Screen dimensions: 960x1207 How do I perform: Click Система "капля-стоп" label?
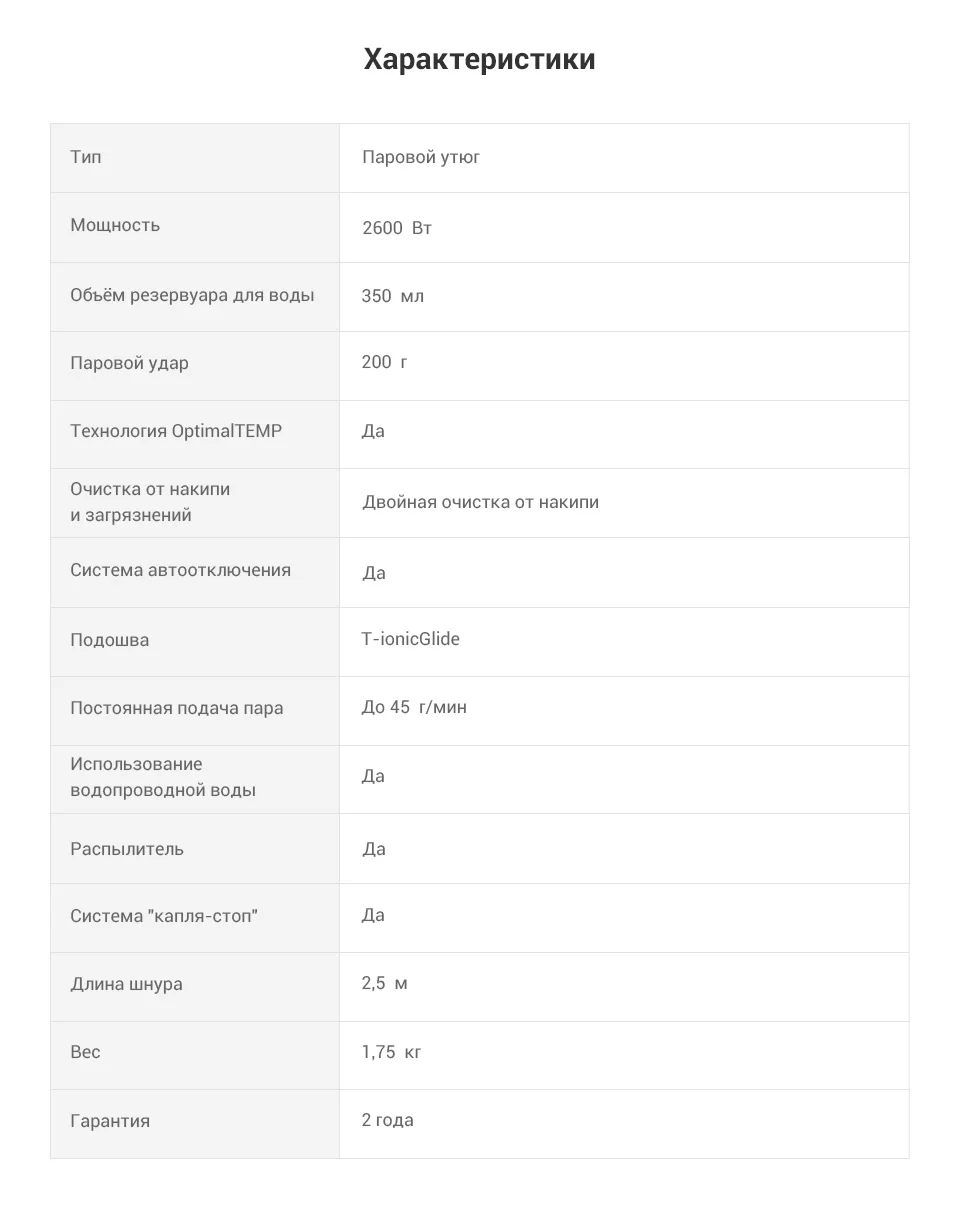coord(164,916)
